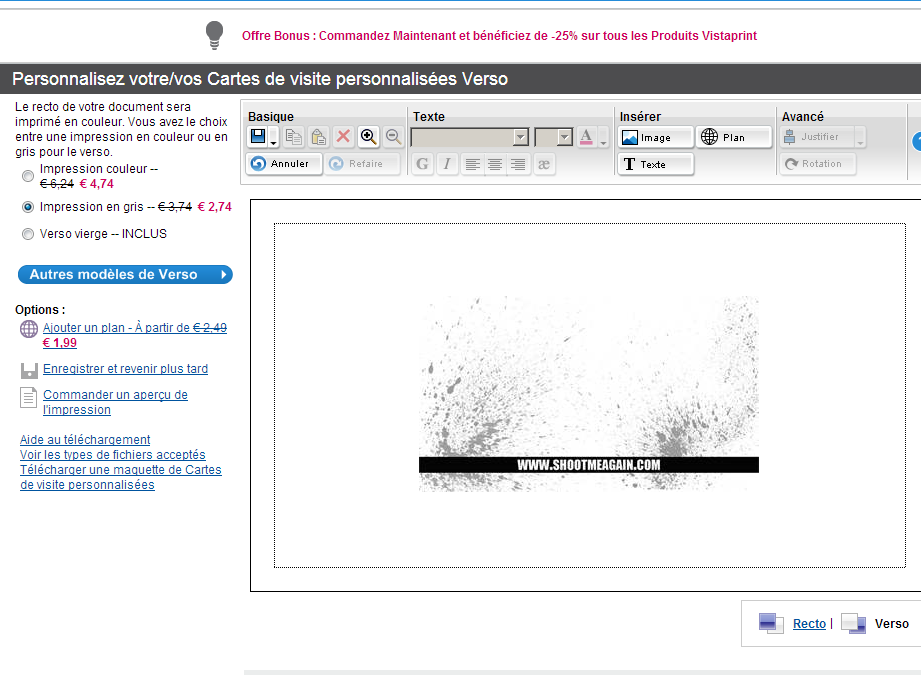
Task: Open the Aide au téléchargement link
Action: pyautogui.click(x=85, y=439)
